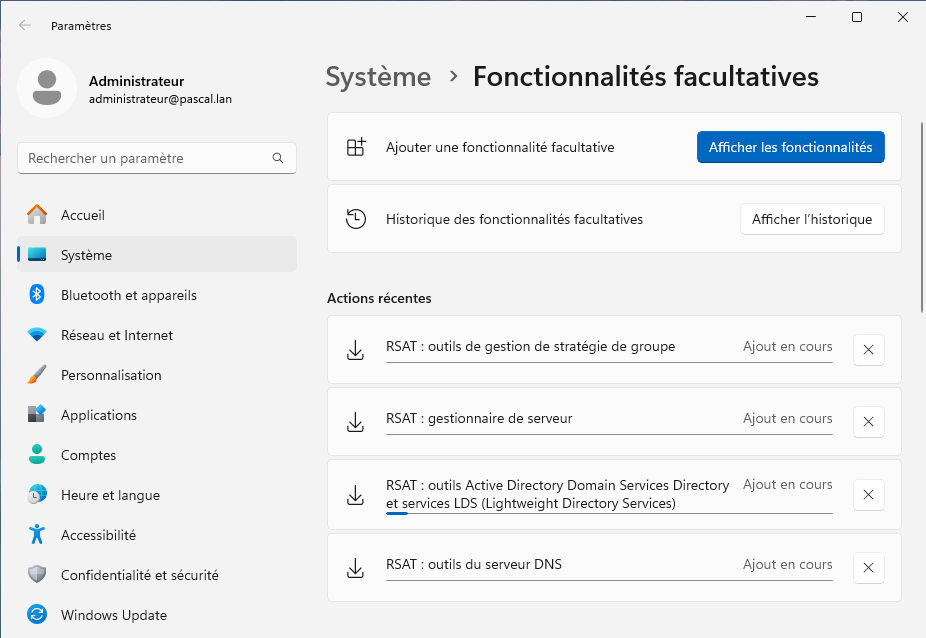
Task: Click "RSAT : gestionnaire de serveur" label
Action: coord(479,418)
